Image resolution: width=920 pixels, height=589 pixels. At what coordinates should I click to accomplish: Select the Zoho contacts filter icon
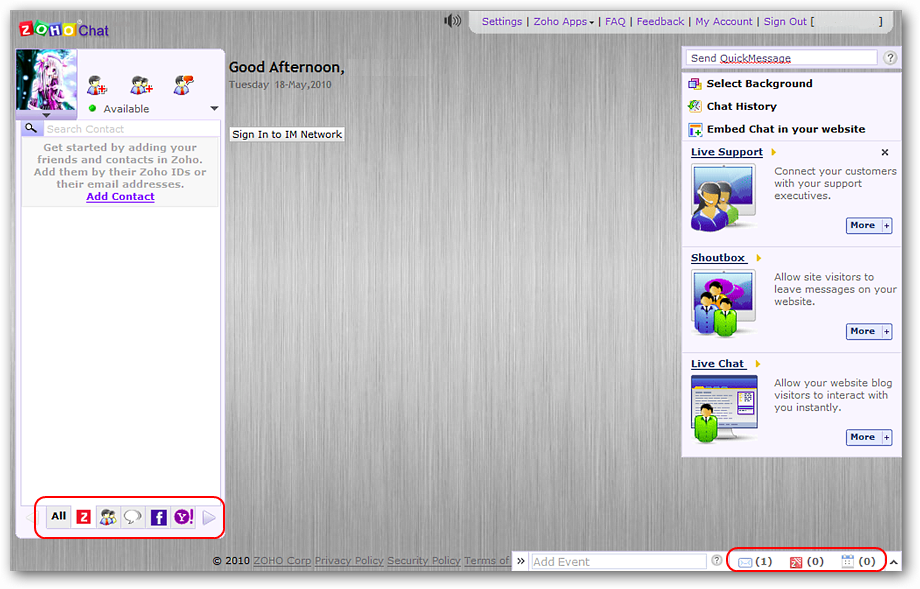click(84, 517)
